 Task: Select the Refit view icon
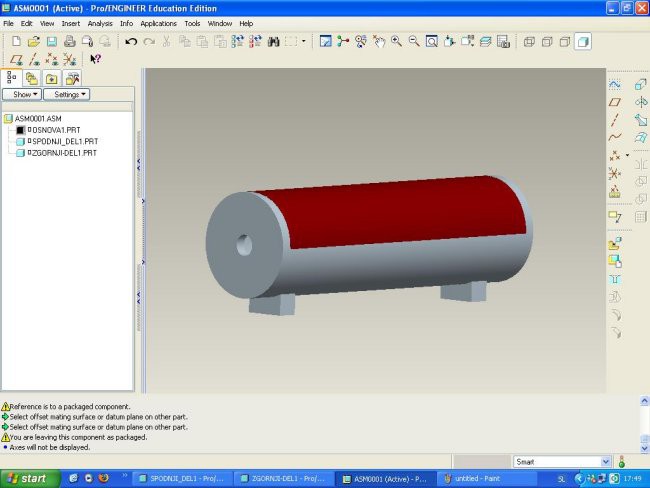[432, 41]
